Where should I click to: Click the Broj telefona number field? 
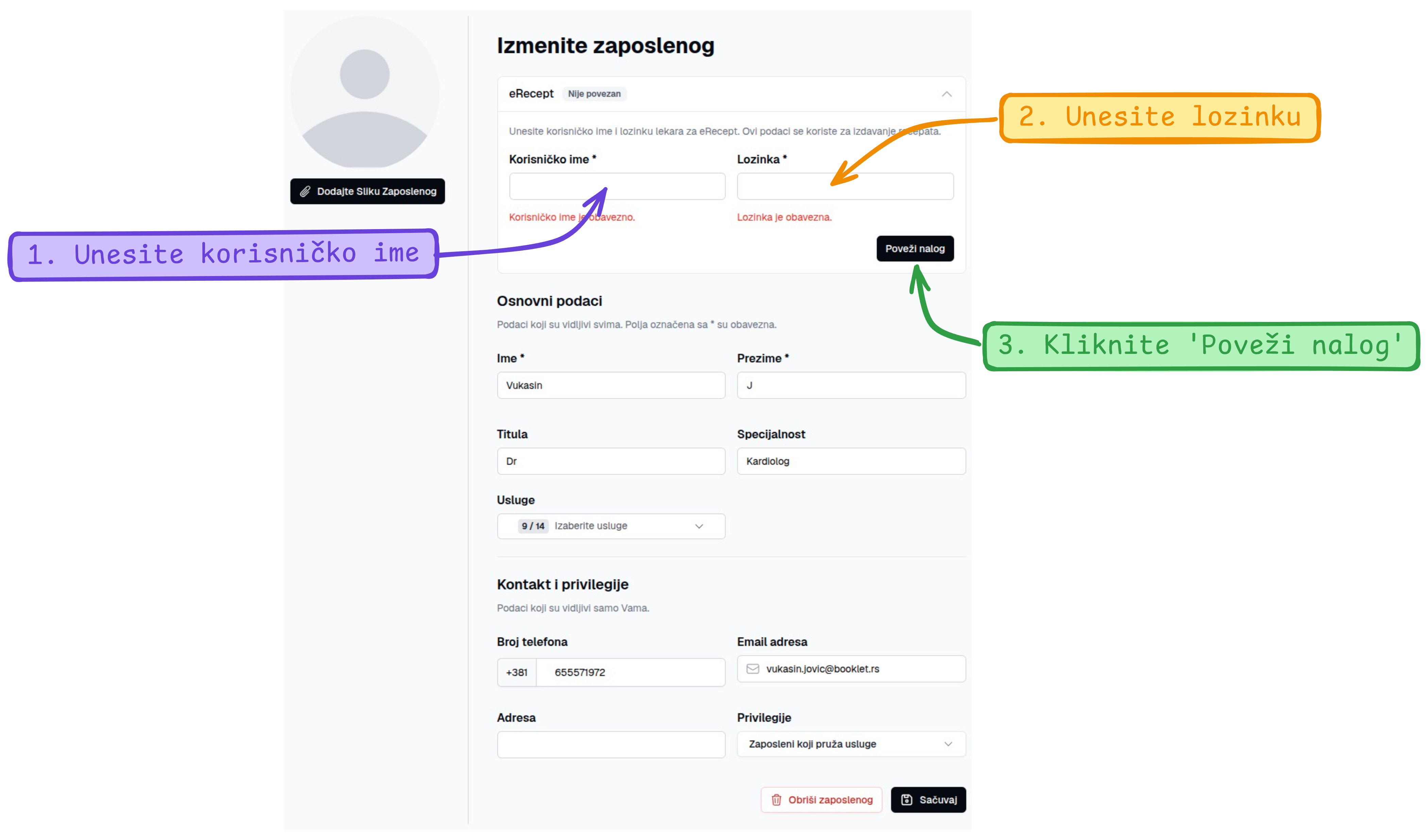tap(630, 672)
